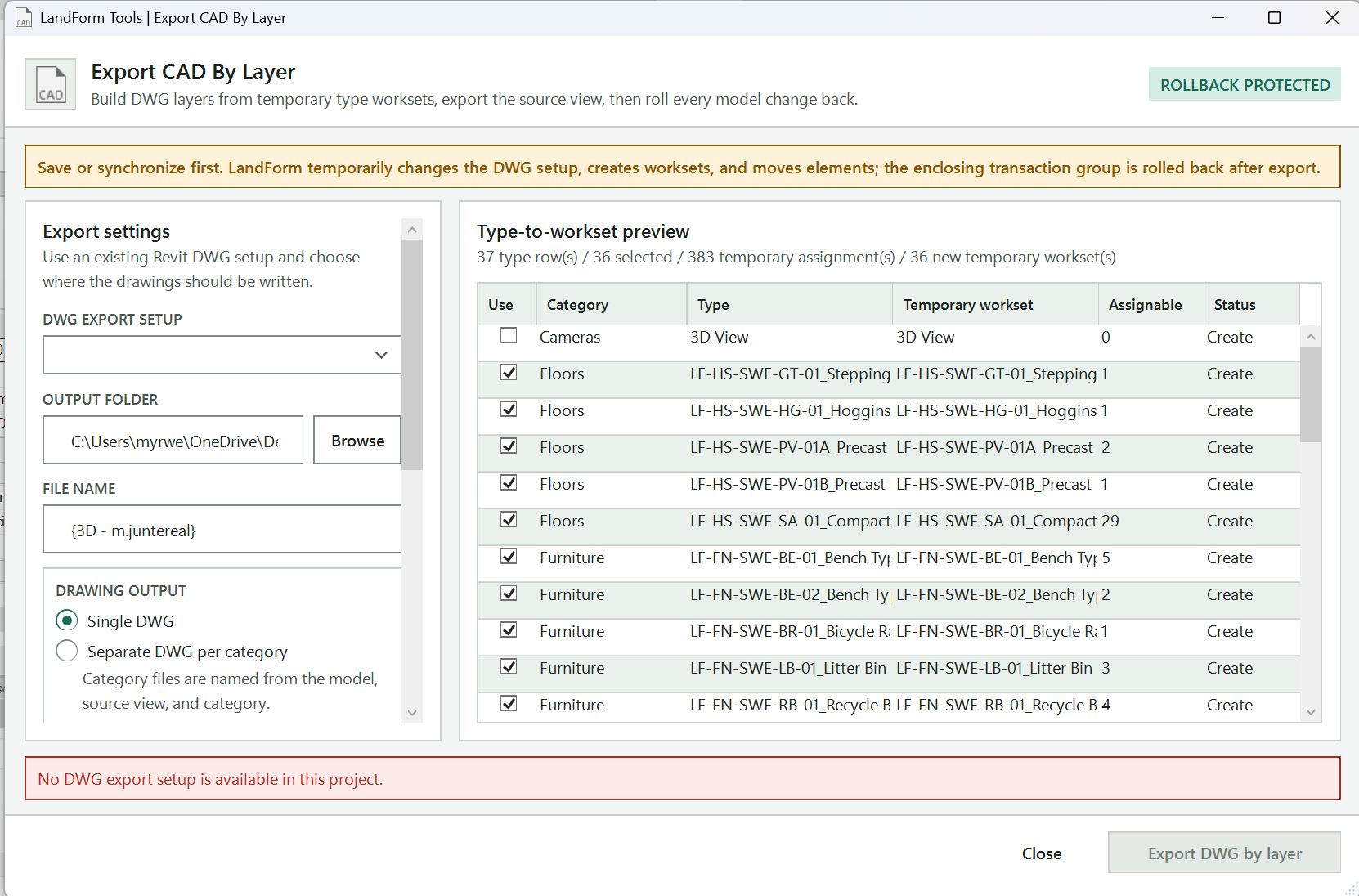The image size is (1359, 896).
Task: Minimize the LandForm Tools window
Action: coord(1218,18)
